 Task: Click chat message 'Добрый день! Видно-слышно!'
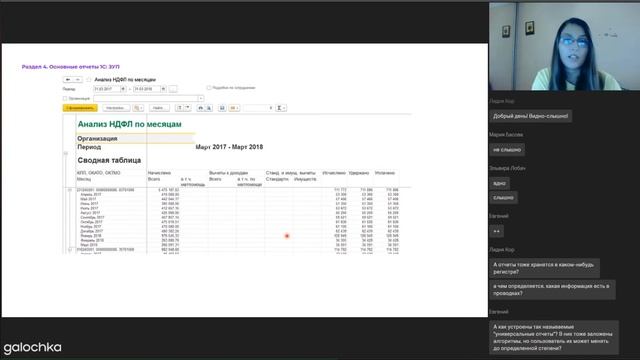click(x=530, y=116)
